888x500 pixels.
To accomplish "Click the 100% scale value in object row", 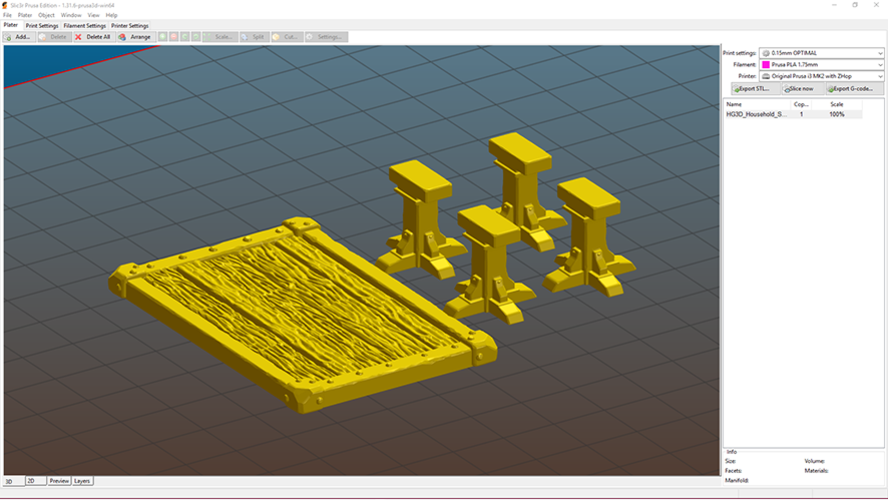I will pyautogui.click(x=836, y=114).
